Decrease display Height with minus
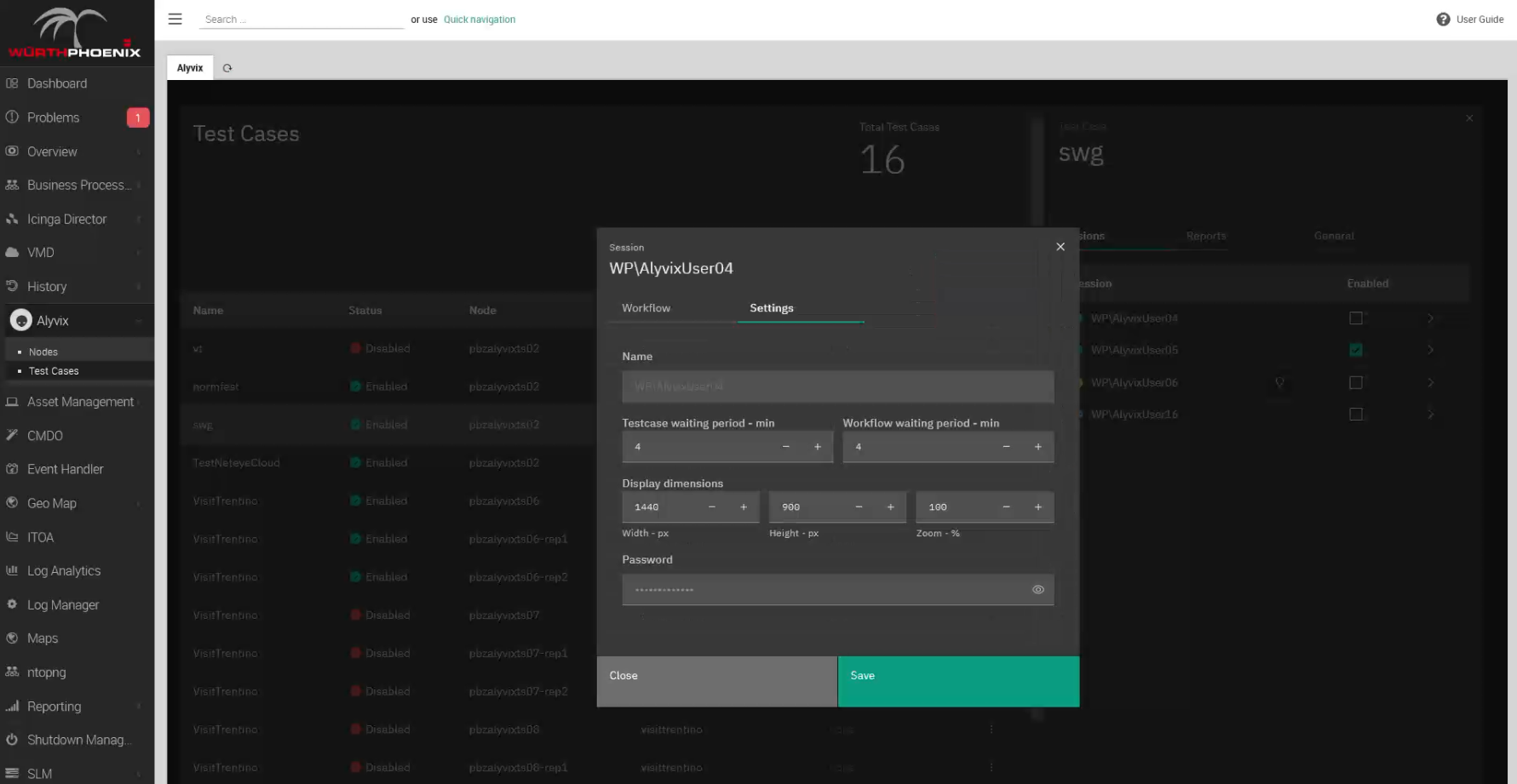The image size is (1517, 784). click(859, 507)
